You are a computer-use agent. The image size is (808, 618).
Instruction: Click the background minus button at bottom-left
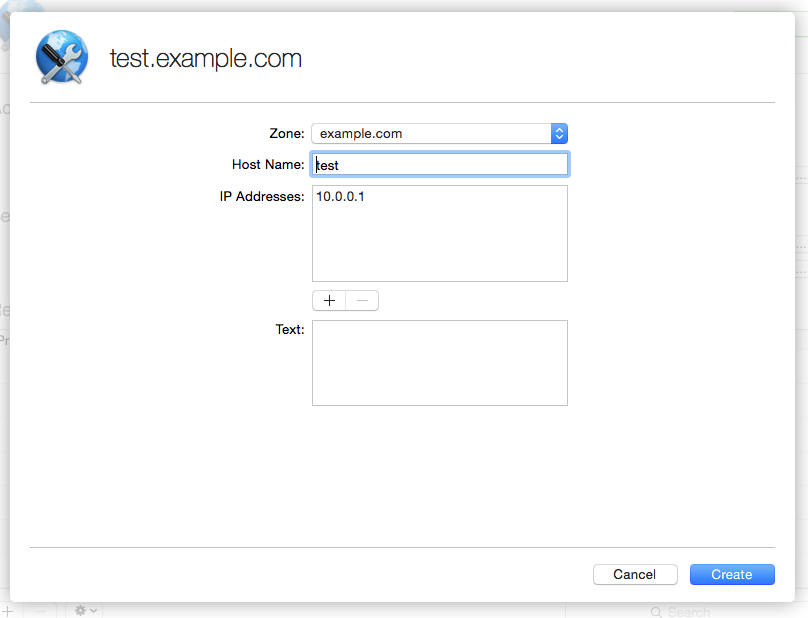tap(40, 611)
